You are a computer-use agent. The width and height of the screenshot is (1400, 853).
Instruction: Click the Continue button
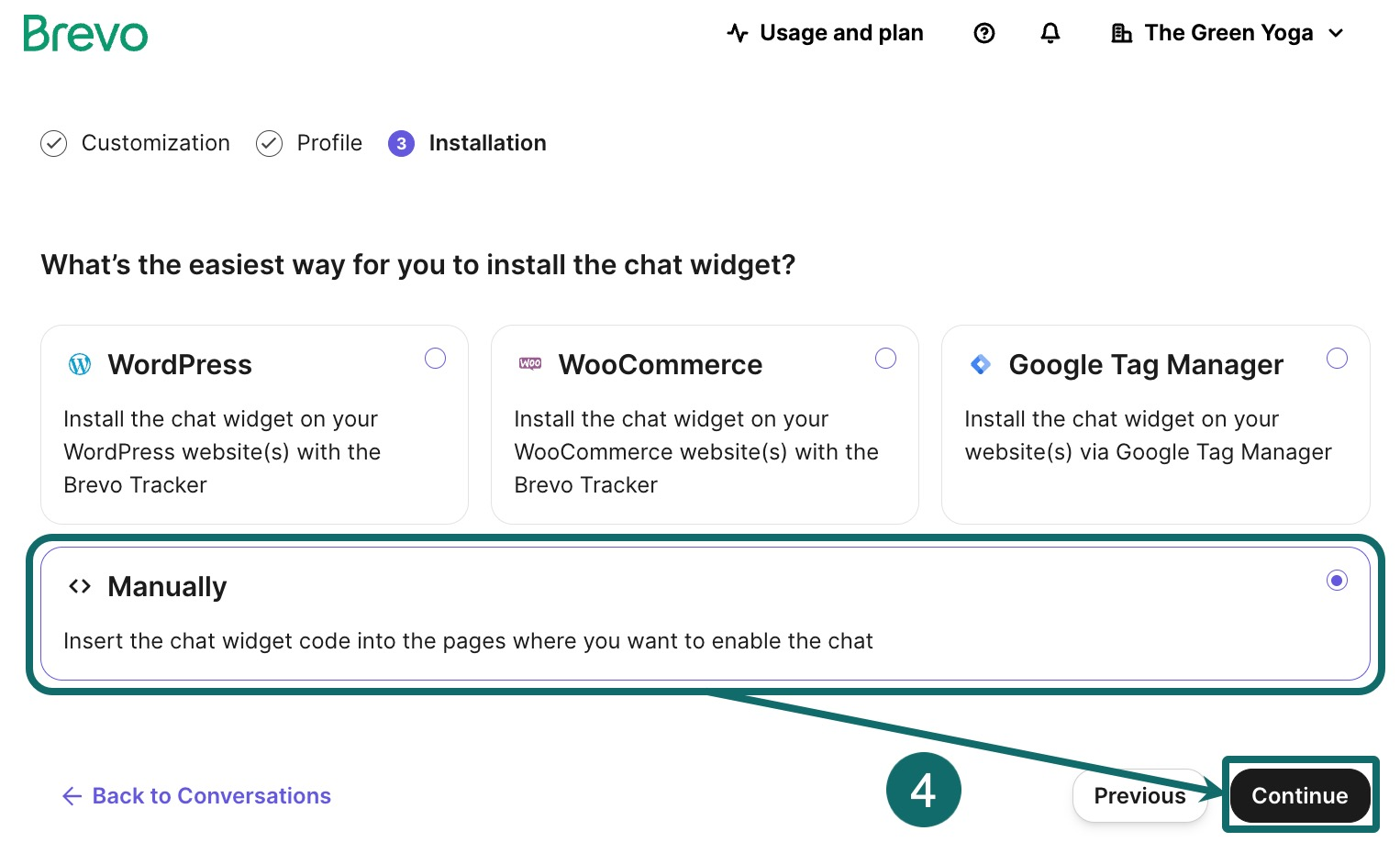coord(1300,795)
